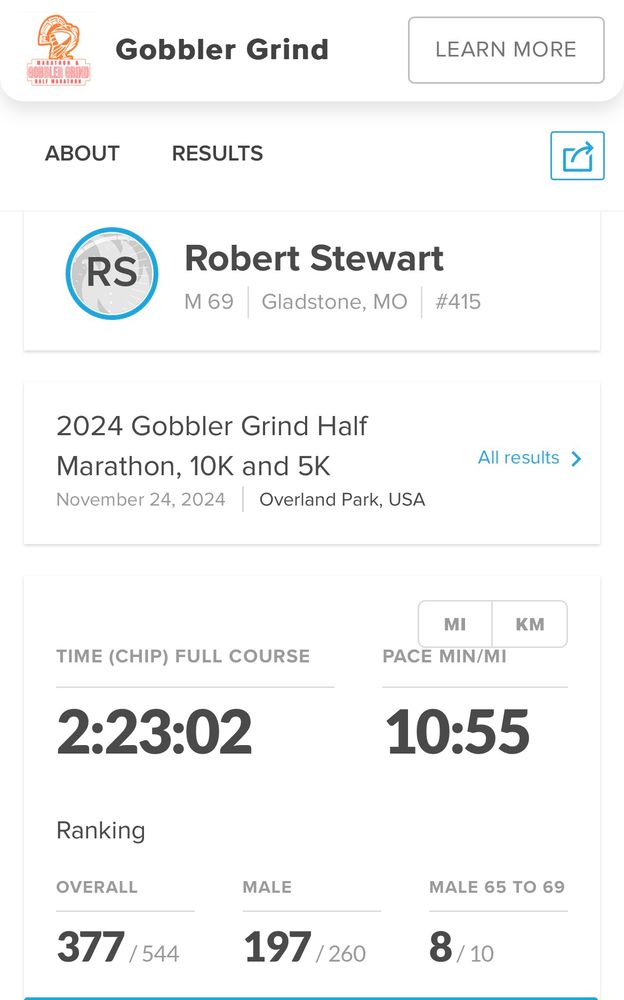Open the RESULTS tab
624x1000 pixels.
click(217, 154)
